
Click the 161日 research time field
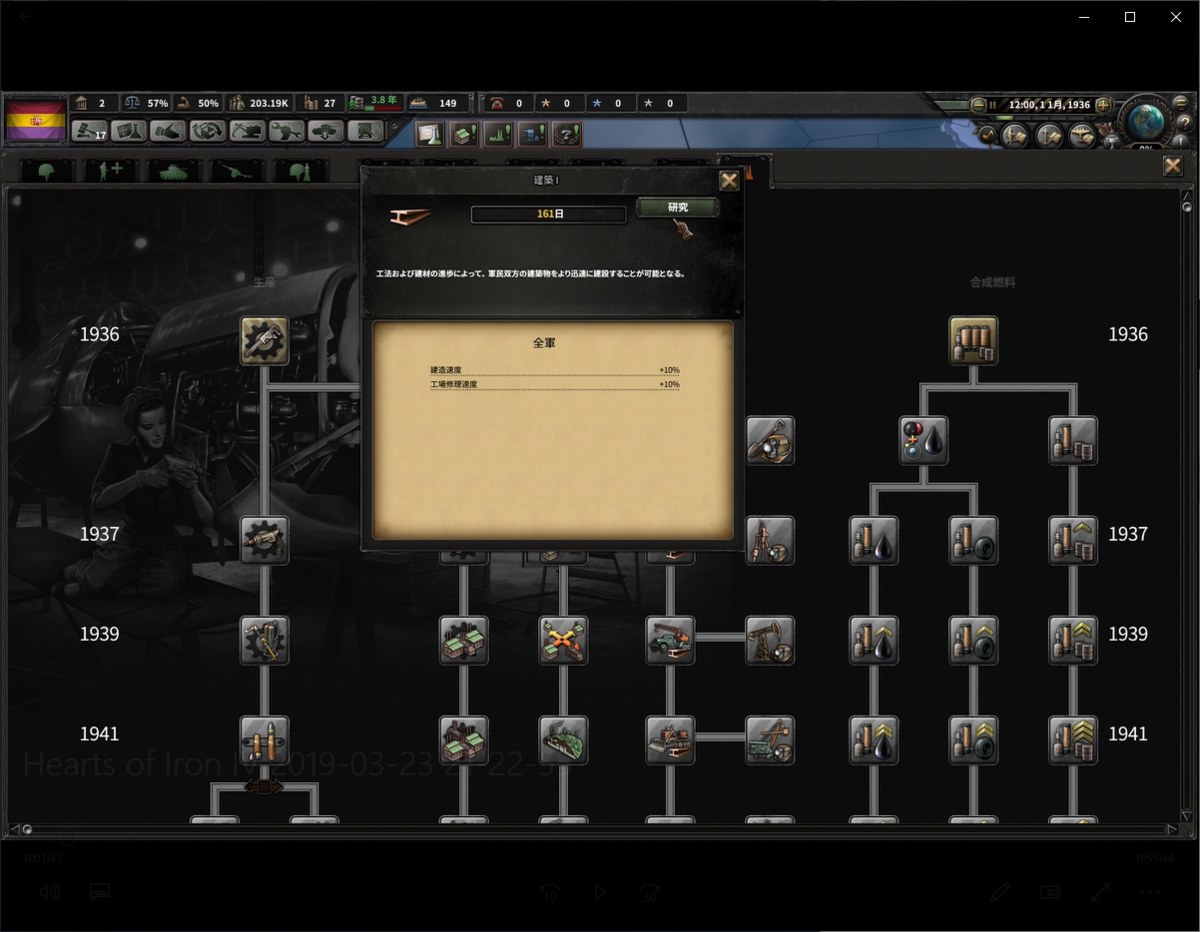(549, 214)
